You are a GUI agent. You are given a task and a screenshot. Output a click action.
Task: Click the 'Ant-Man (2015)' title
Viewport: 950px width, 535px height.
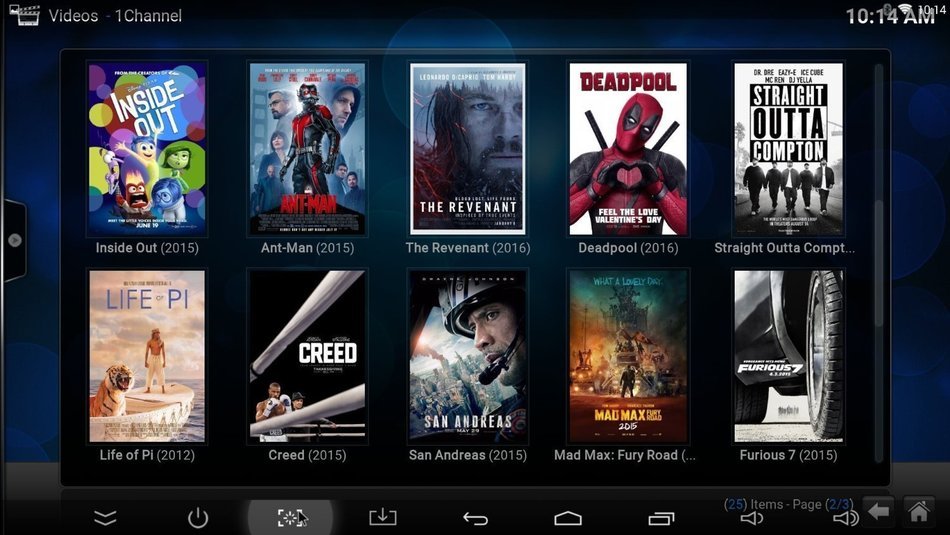tap(307, 248)
